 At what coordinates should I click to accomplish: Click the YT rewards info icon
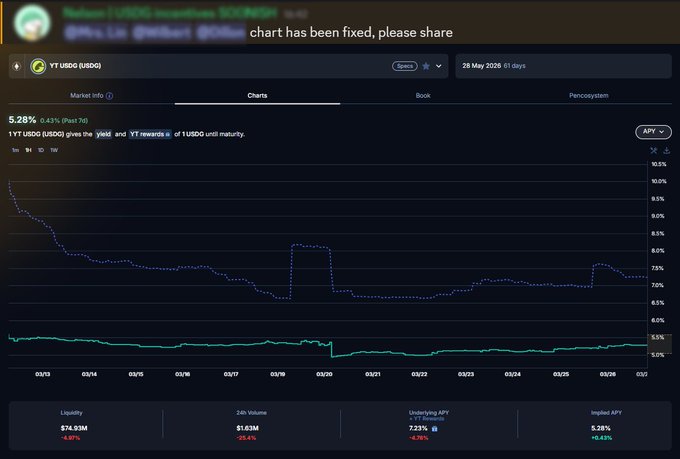(167, 133)
